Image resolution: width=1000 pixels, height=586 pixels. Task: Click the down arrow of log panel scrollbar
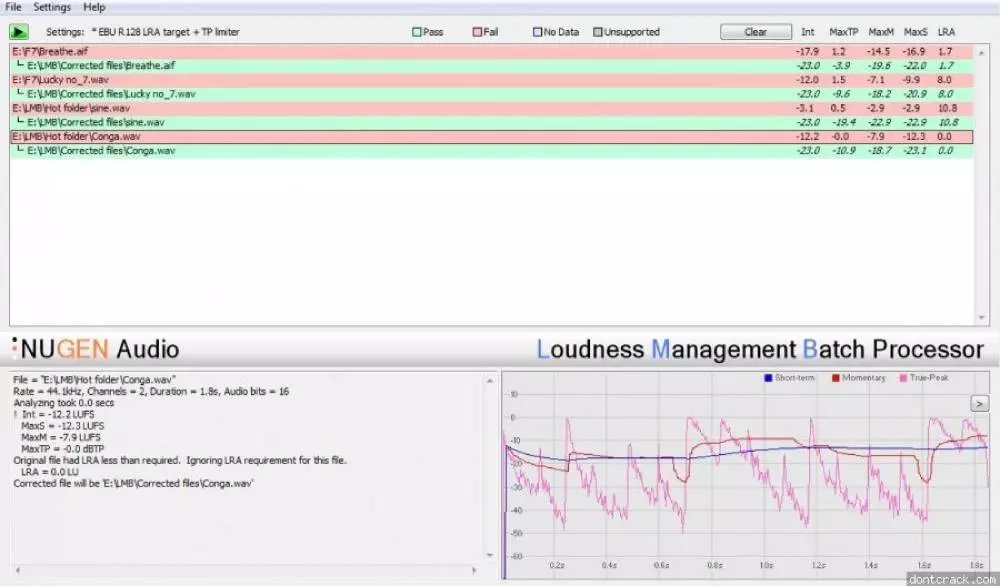[490, 555]
